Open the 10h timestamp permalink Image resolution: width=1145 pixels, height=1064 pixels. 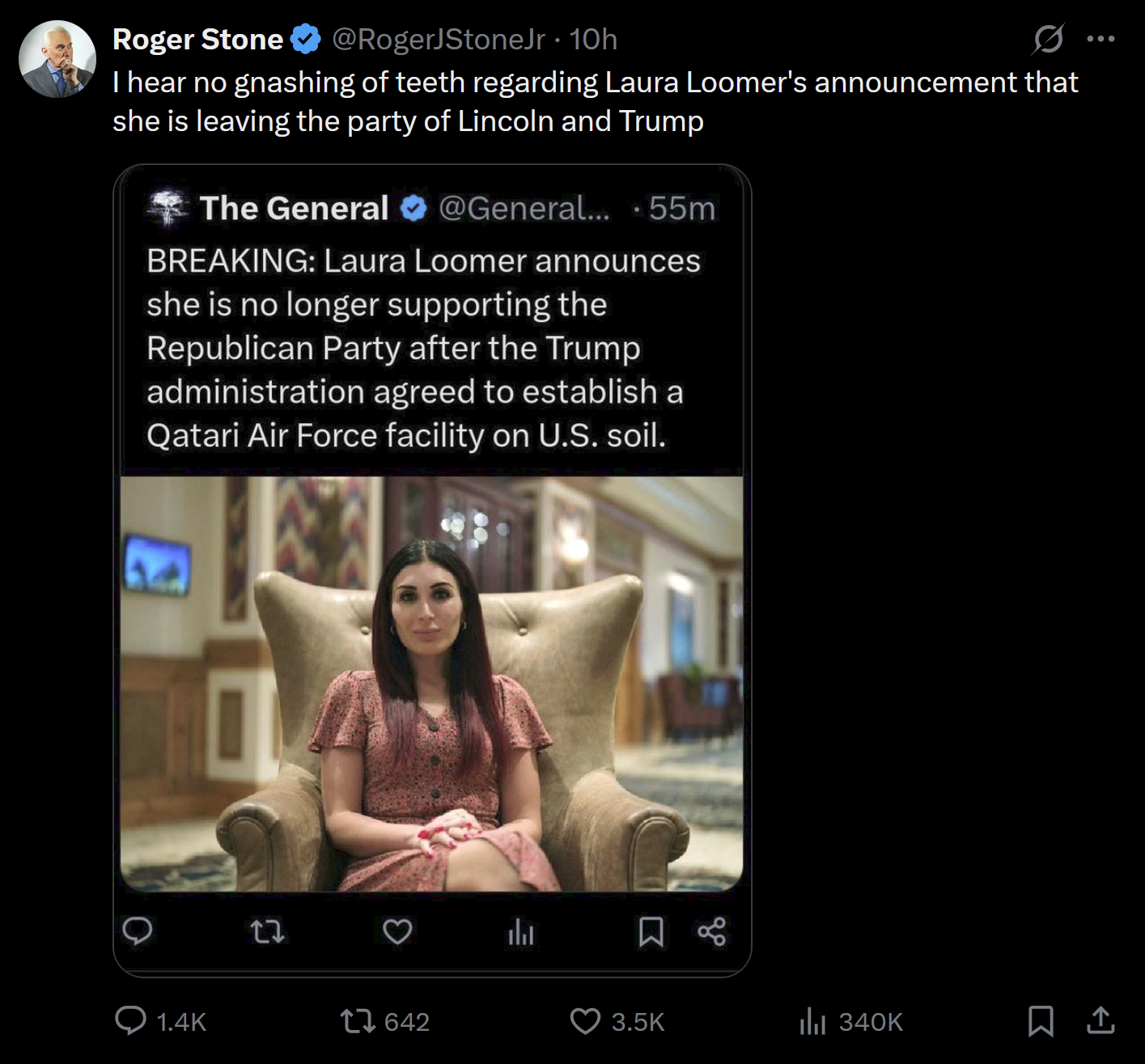[x=593, y=40]
